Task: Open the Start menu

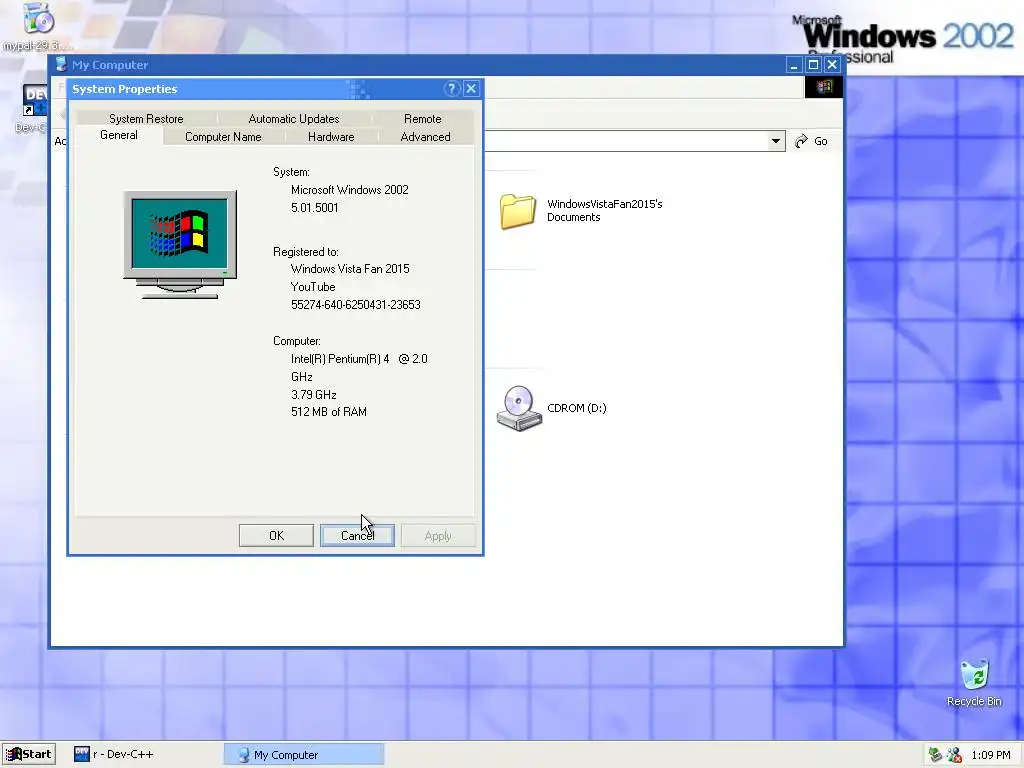Action: pyautogui.click(x=29, y=754)
